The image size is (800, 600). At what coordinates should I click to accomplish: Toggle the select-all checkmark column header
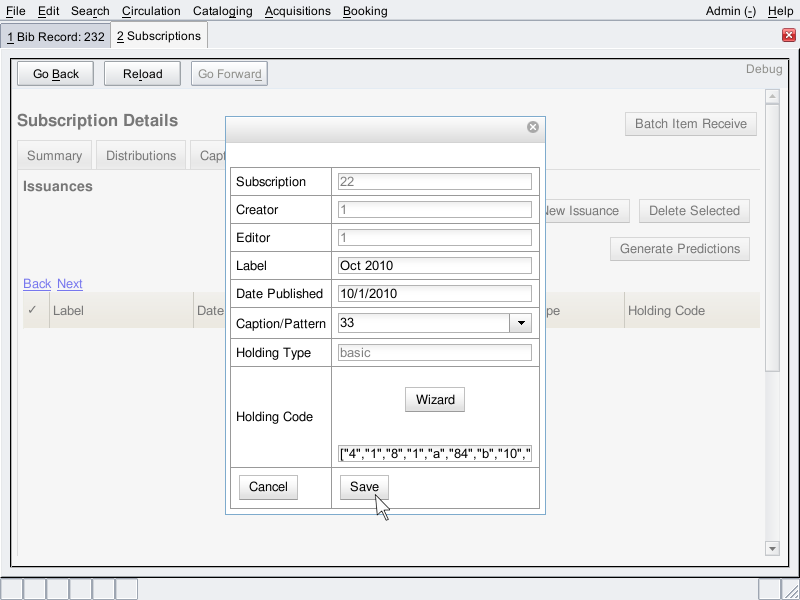[32, 310]
